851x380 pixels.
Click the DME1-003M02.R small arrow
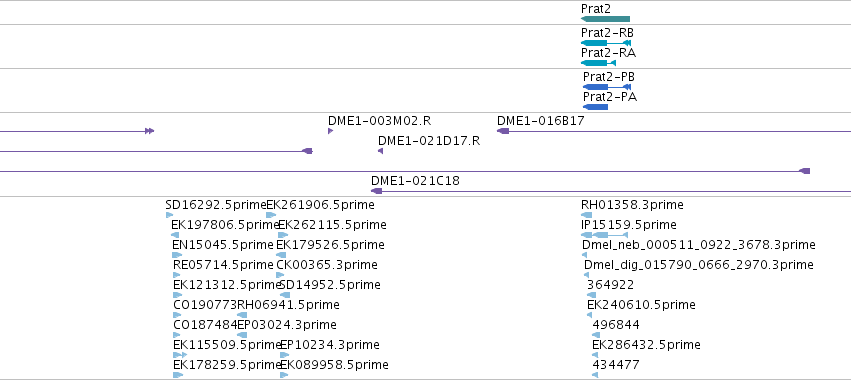(331, 131)
